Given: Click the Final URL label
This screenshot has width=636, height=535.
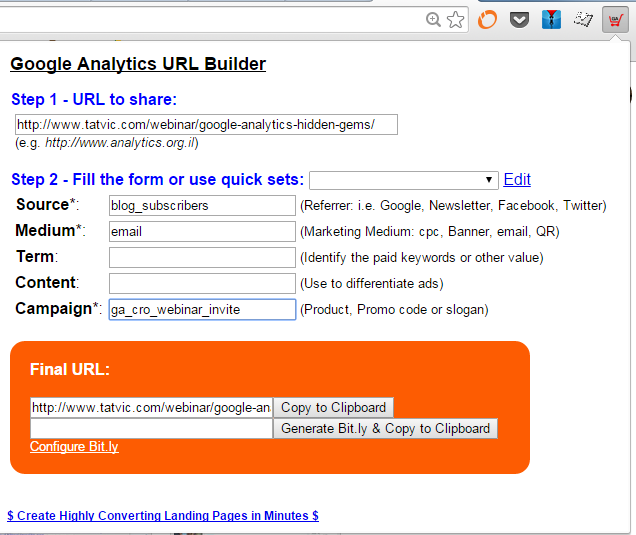Looking at the screenshot, I should tap(70, 370).
